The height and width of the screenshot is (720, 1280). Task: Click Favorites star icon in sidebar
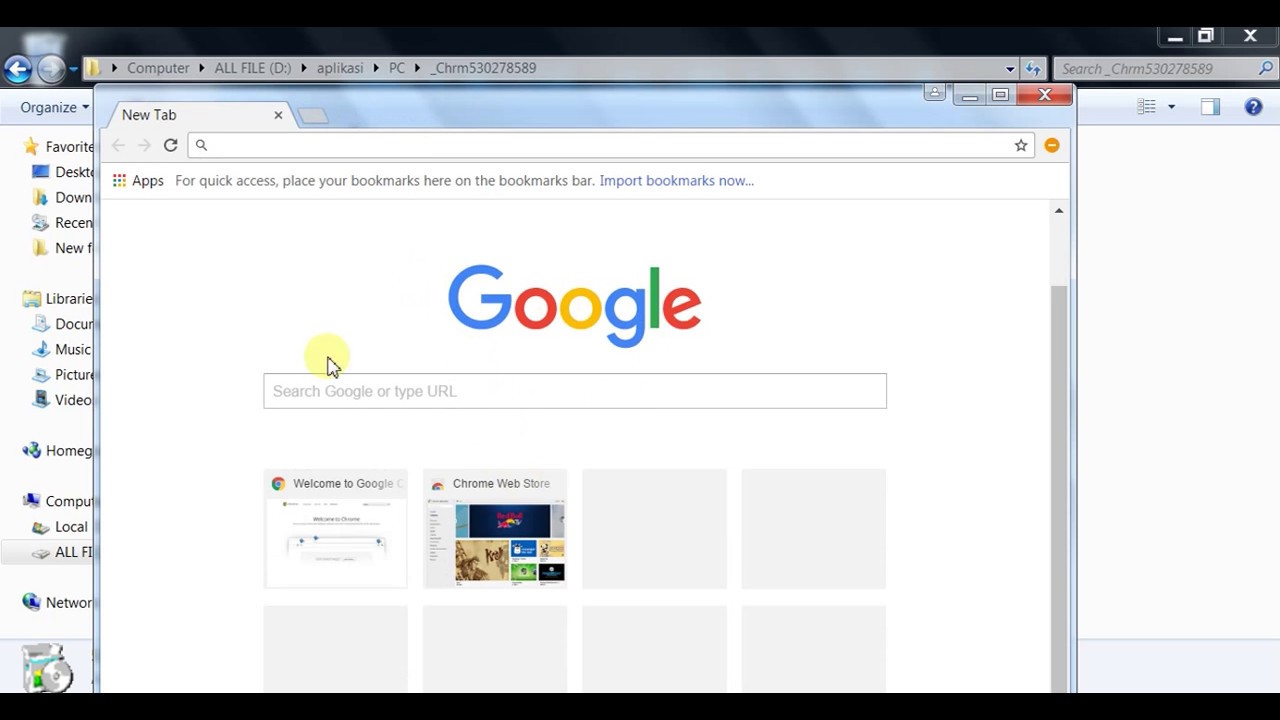[x=31, y=146]
